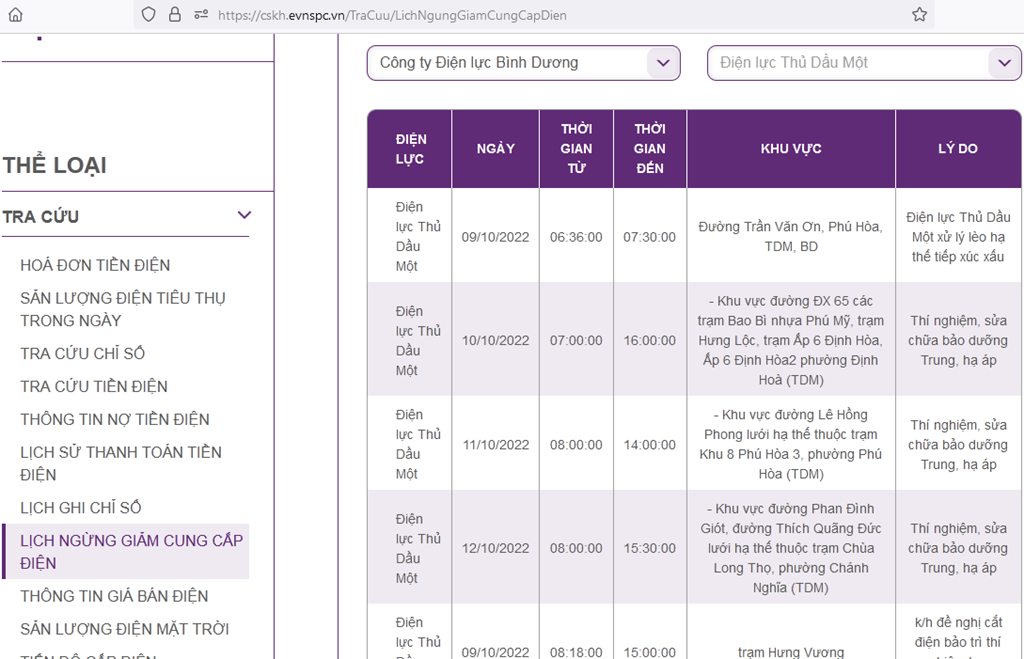Go to TRA CỨU CHỈ SỐ
The width and height of the screenshot is (1024, 659).
coord(82,353)
